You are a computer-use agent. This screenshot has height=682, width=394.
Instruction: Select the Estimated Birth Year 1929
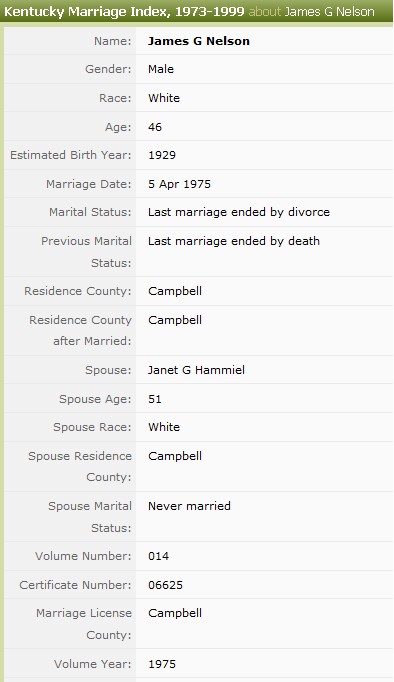(162, 155)
